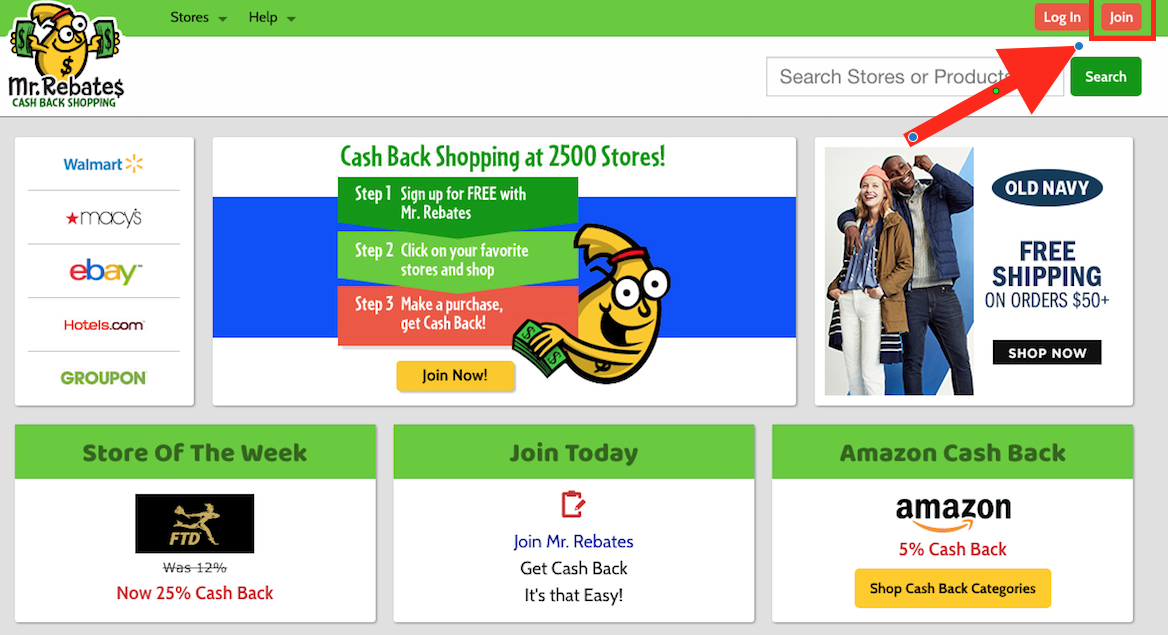This screenshot has height=635, width=1168.
Task: Click Shop Cash Back Categories button
Action: (x=953, y=588)
